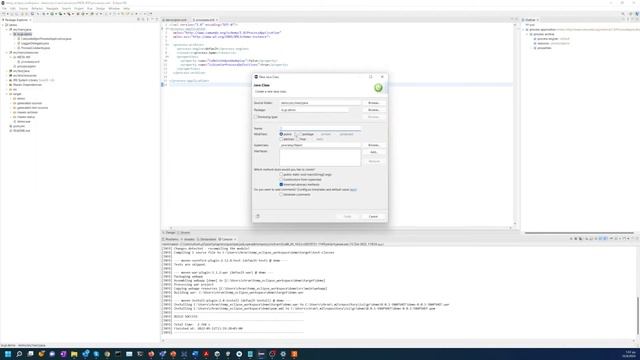
Task: Uncheck Inherited abstract methods option
Action: coord(281,184)
